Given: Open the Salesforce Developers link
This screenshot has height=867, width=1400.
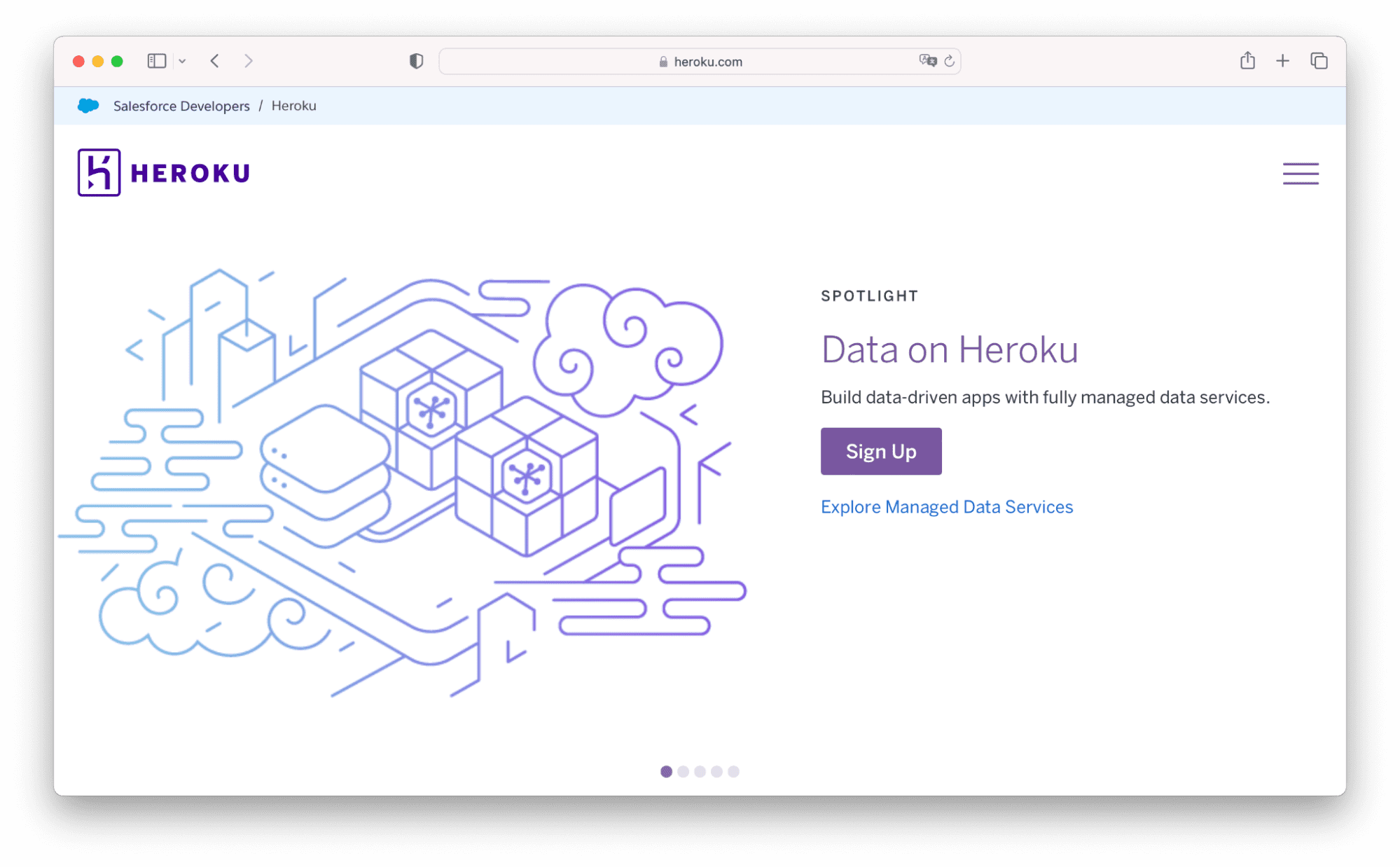Looking at the screenshot, I should tap(181, 106).
